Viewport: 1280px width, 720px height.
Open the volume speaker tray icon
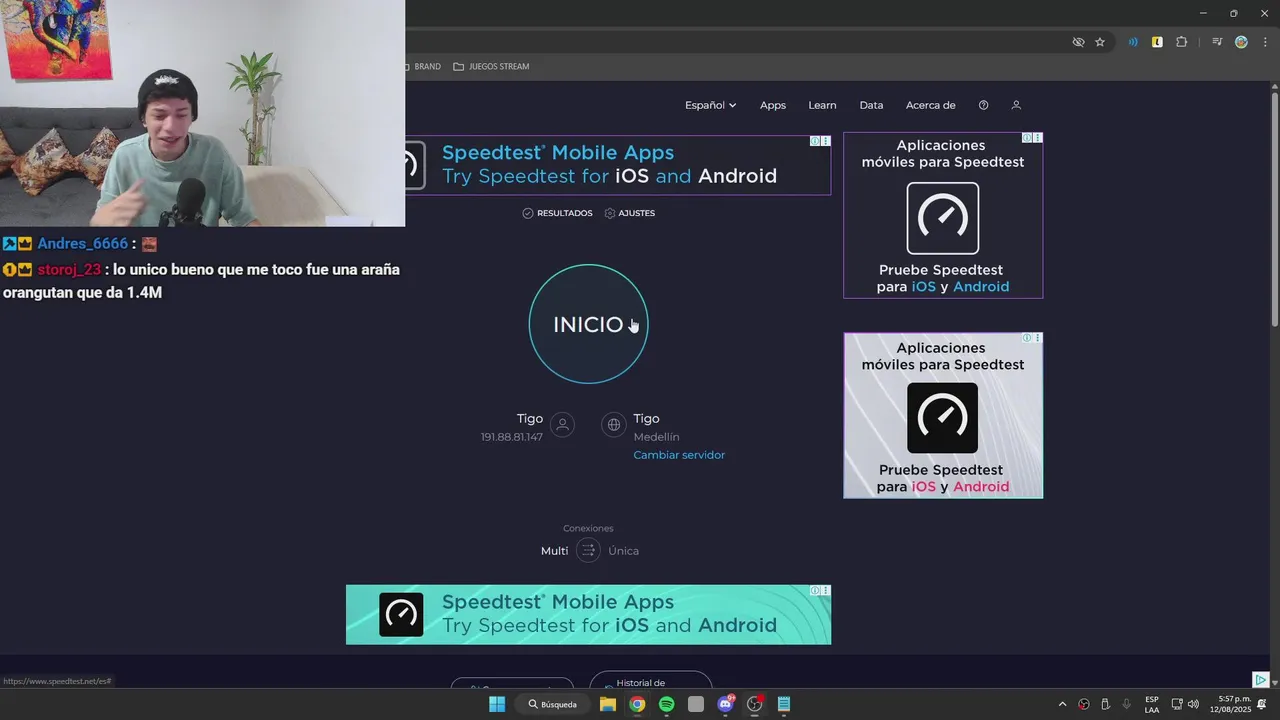point(1193,704)
